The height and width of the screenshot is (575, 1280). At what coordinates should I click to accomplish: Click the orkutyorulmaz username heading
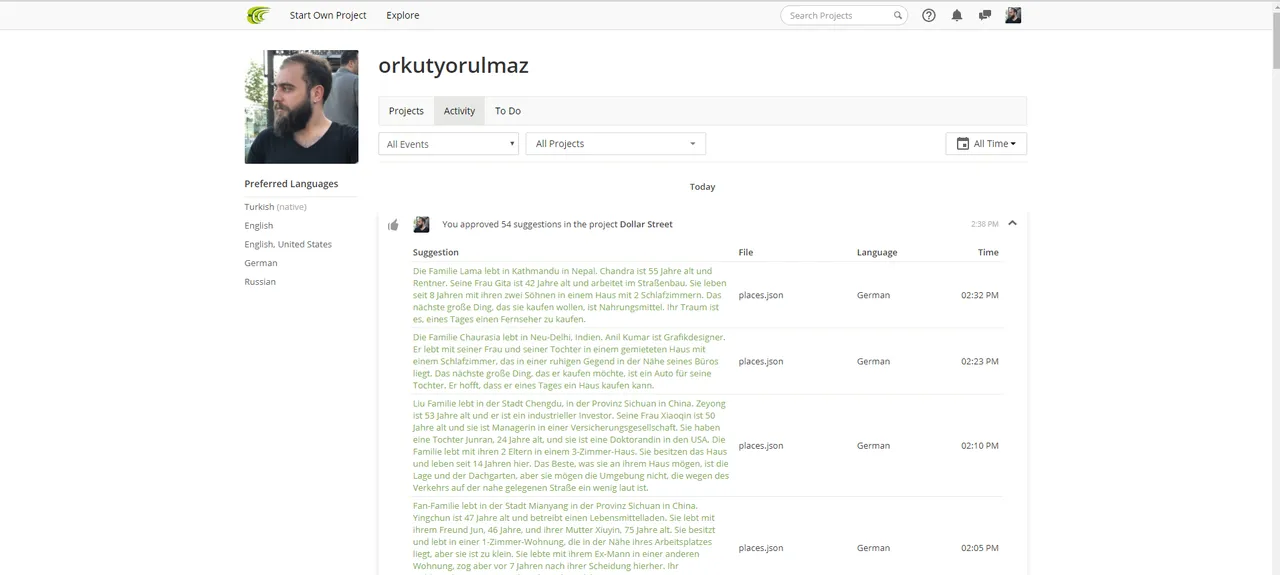[453, 66]
